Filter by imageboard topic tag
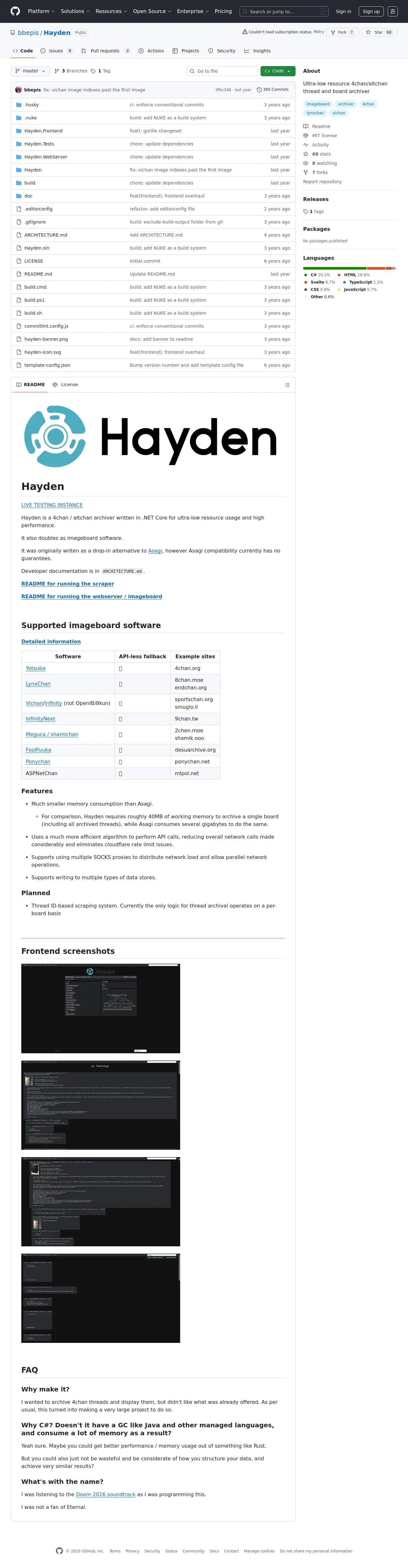The height and width of the screenshot is (1568, 408). click(x=318, y=104)
